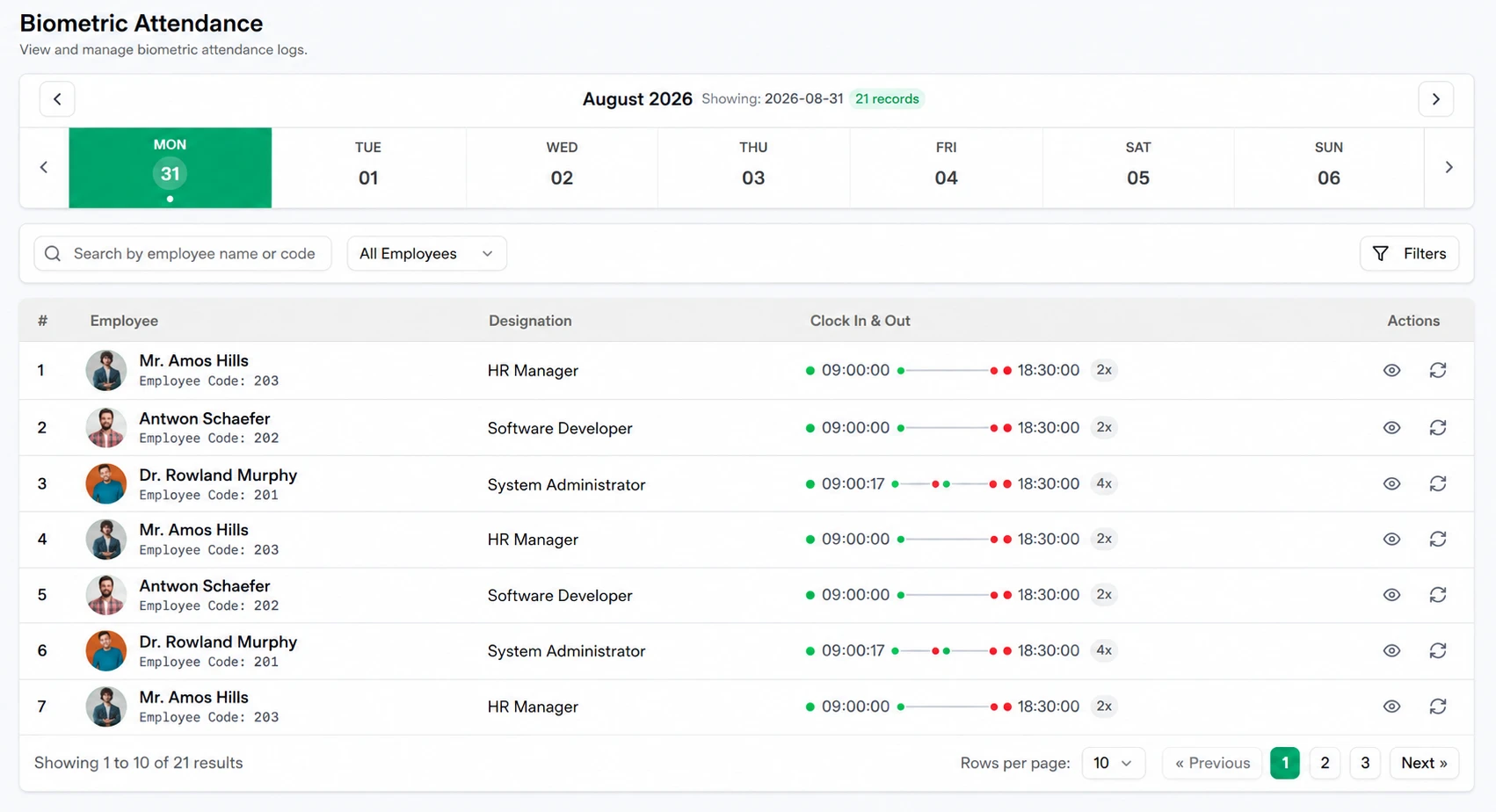The width and height of the screenshot is (1496, 812).
Task: Click page 1 button
Action: 1285,763
